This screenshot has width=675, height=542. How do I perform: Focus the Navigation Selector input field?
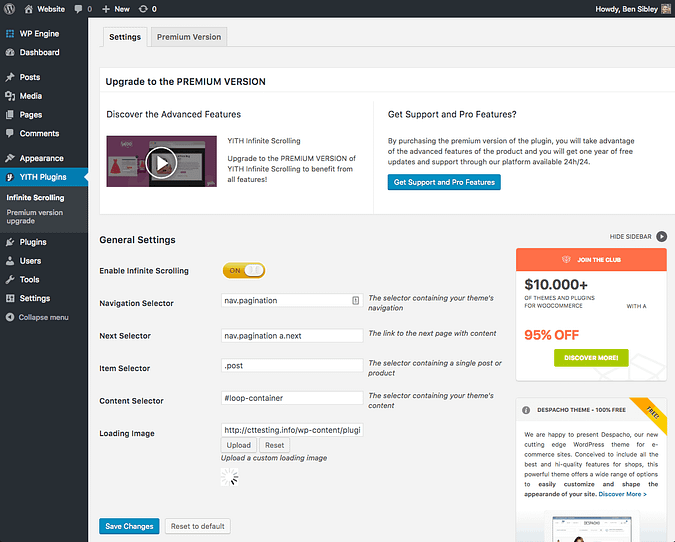(x=292, y=300)
